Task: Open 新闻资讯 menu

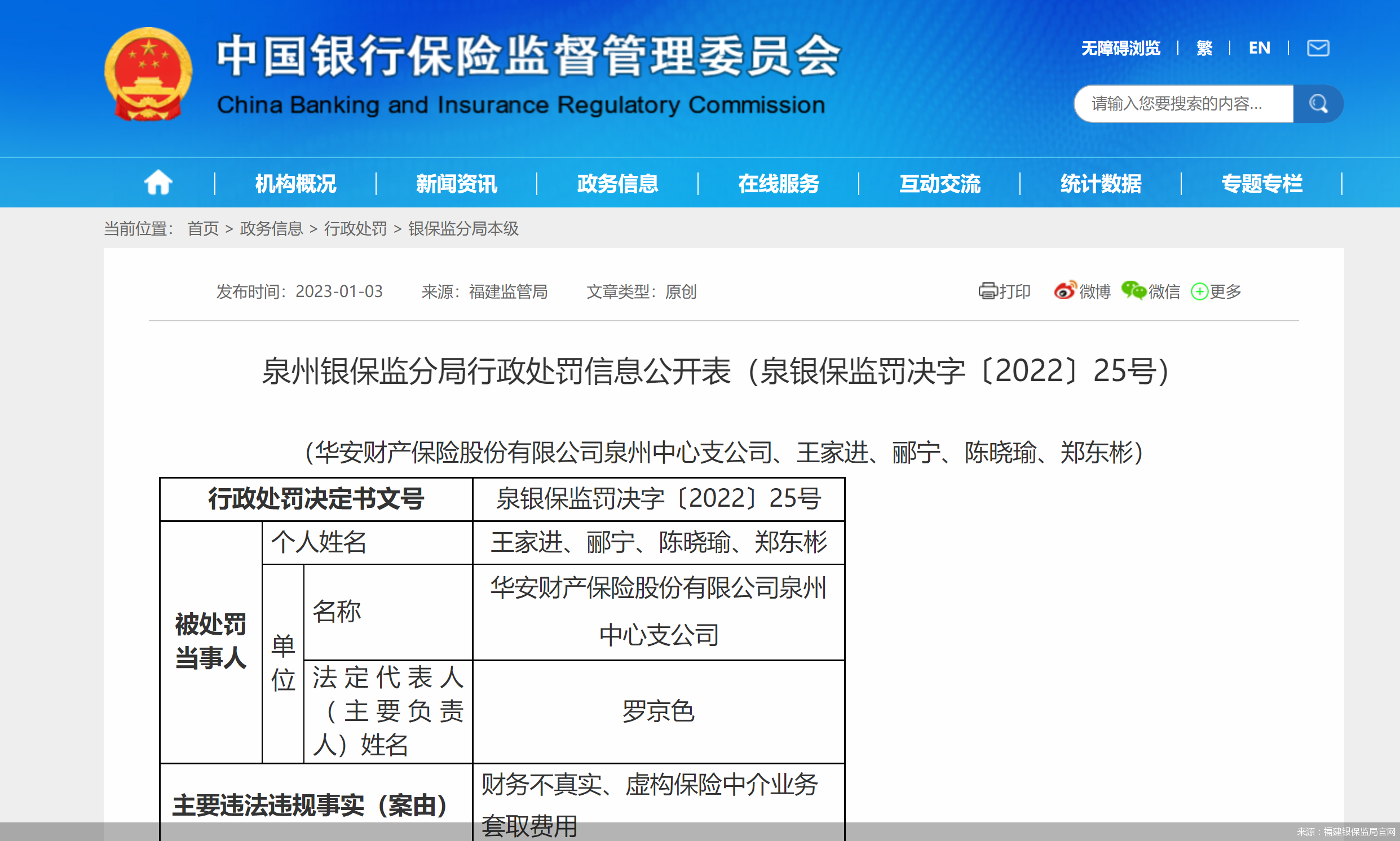Action: [456, 184]
